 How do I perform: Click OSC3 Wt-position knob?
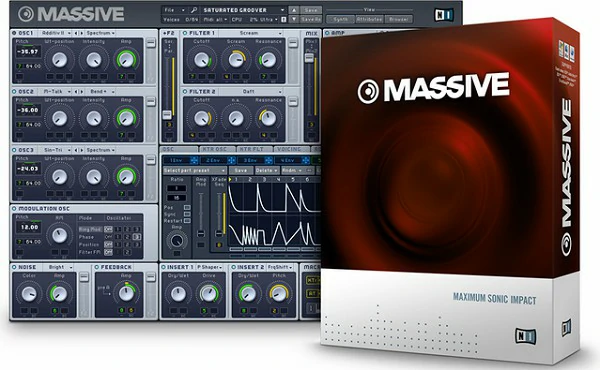(x=59, y=176)
